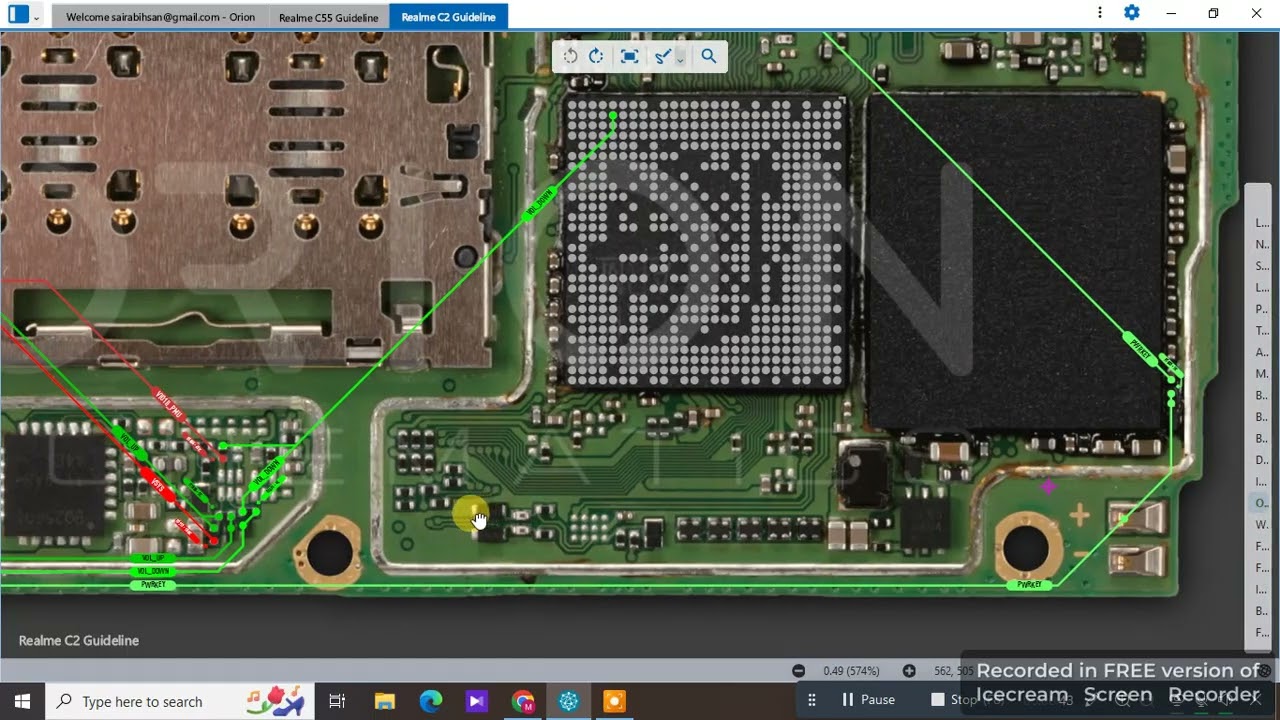Zoom in with the plus button
This screenshot has width=1280, height=720.
click(x=908, y=671)
